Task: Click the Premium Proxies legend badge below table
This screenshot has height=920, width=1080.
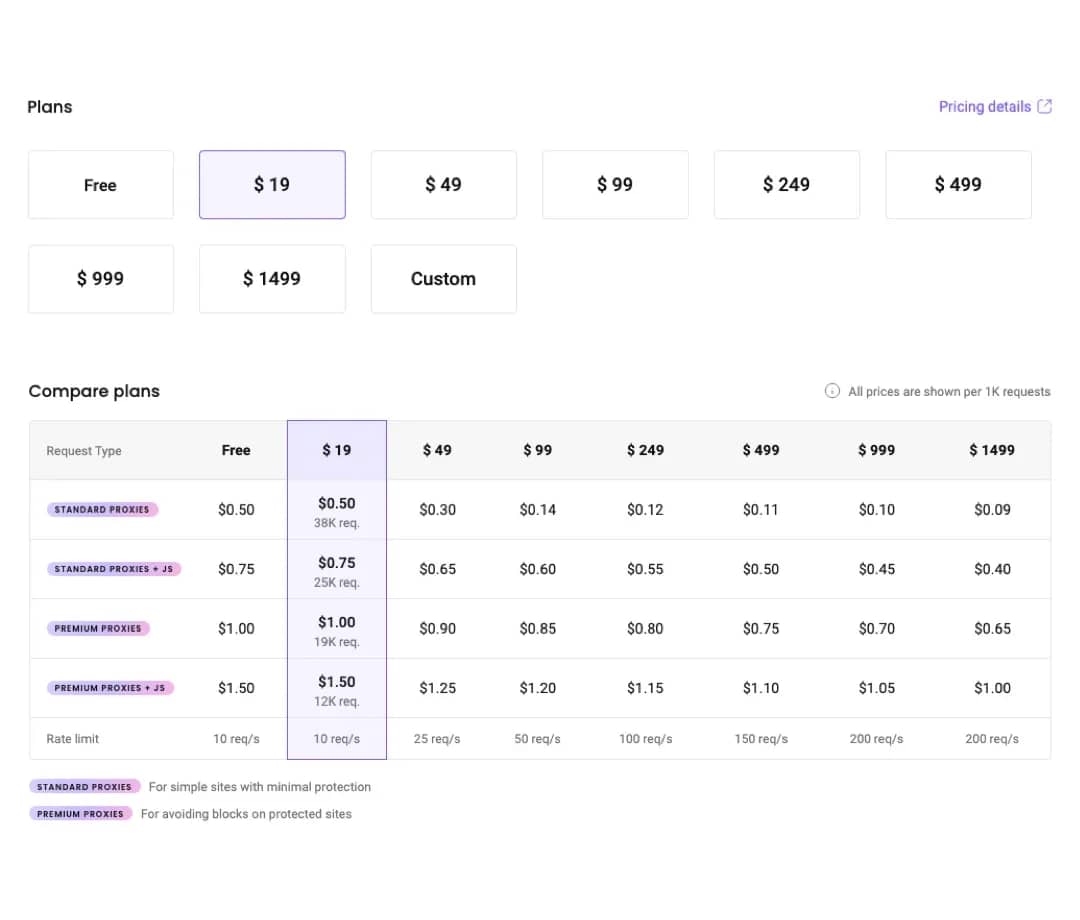Action: [81, 814]
